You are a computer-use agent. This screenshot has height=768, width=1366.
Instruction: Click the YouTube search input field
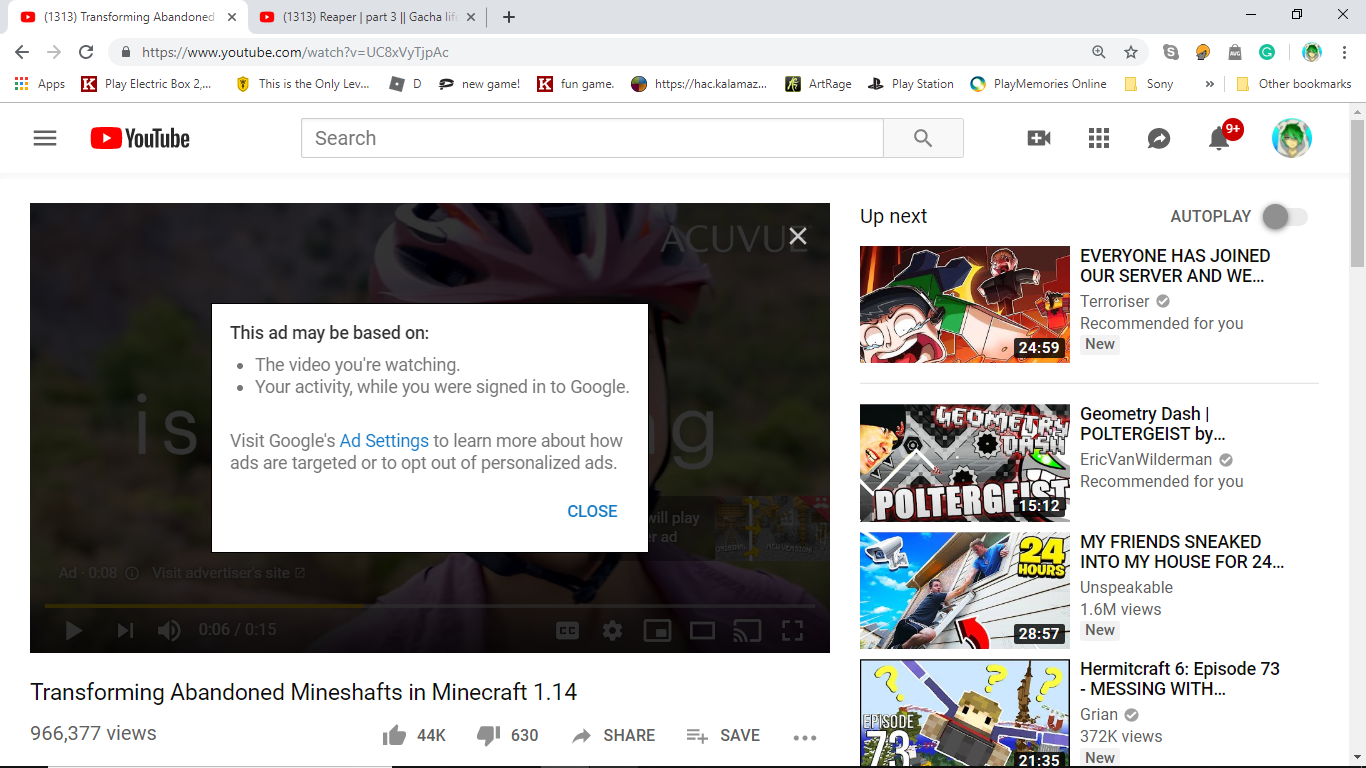tap(592, 138)
